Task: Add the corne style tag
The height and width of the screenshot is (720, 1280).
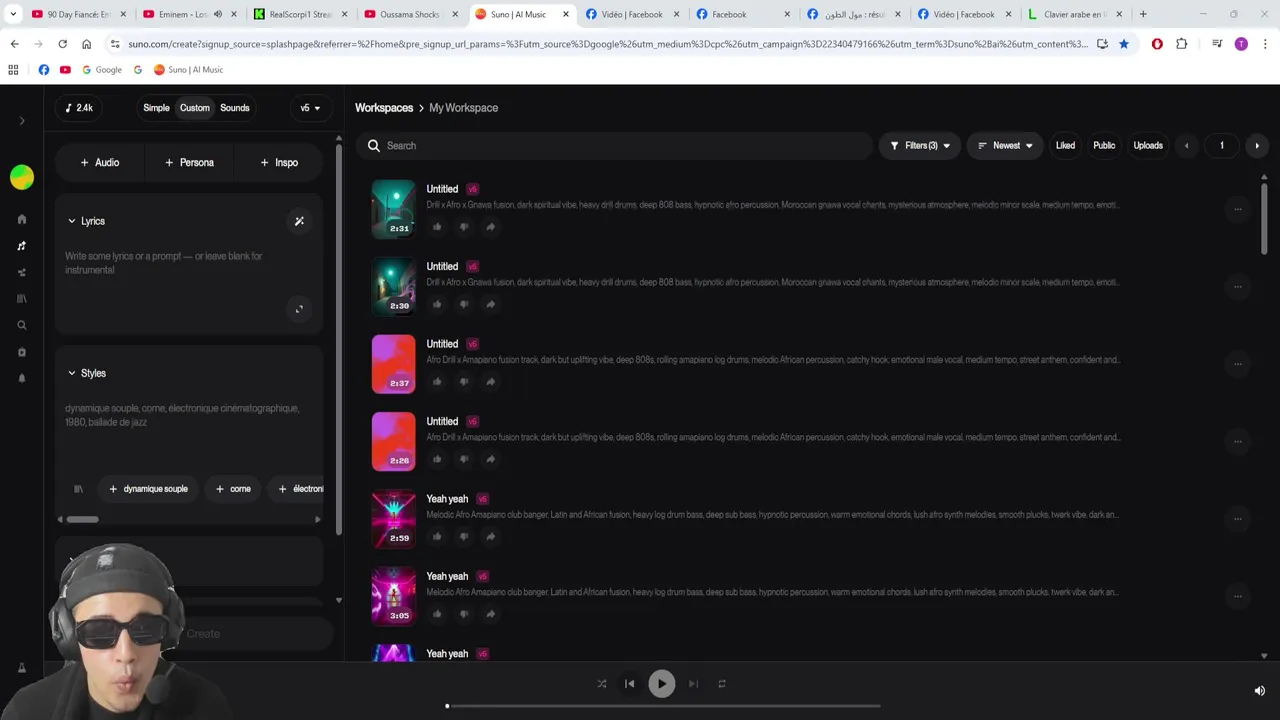Action: click(x=233, y=489)
